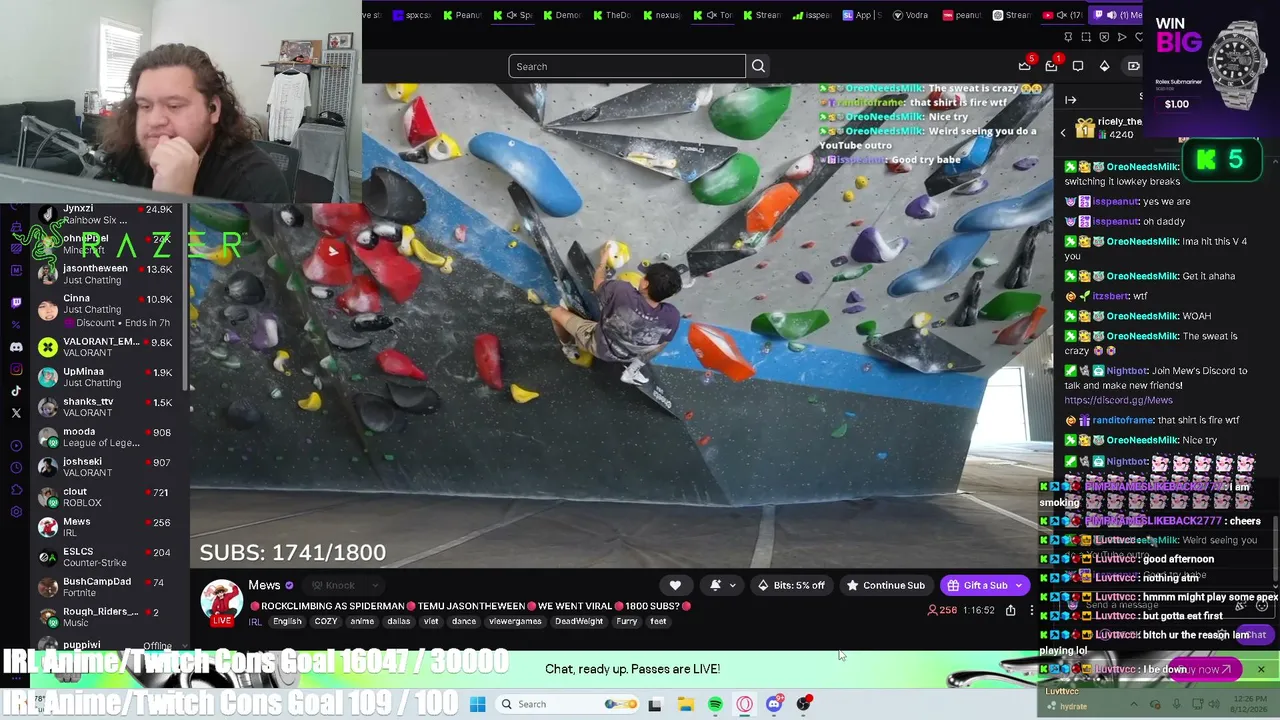This screenshot has width=1280, height=720.
Task: Click the Windows taskbar search box
Action: click(x=568, y=704)
